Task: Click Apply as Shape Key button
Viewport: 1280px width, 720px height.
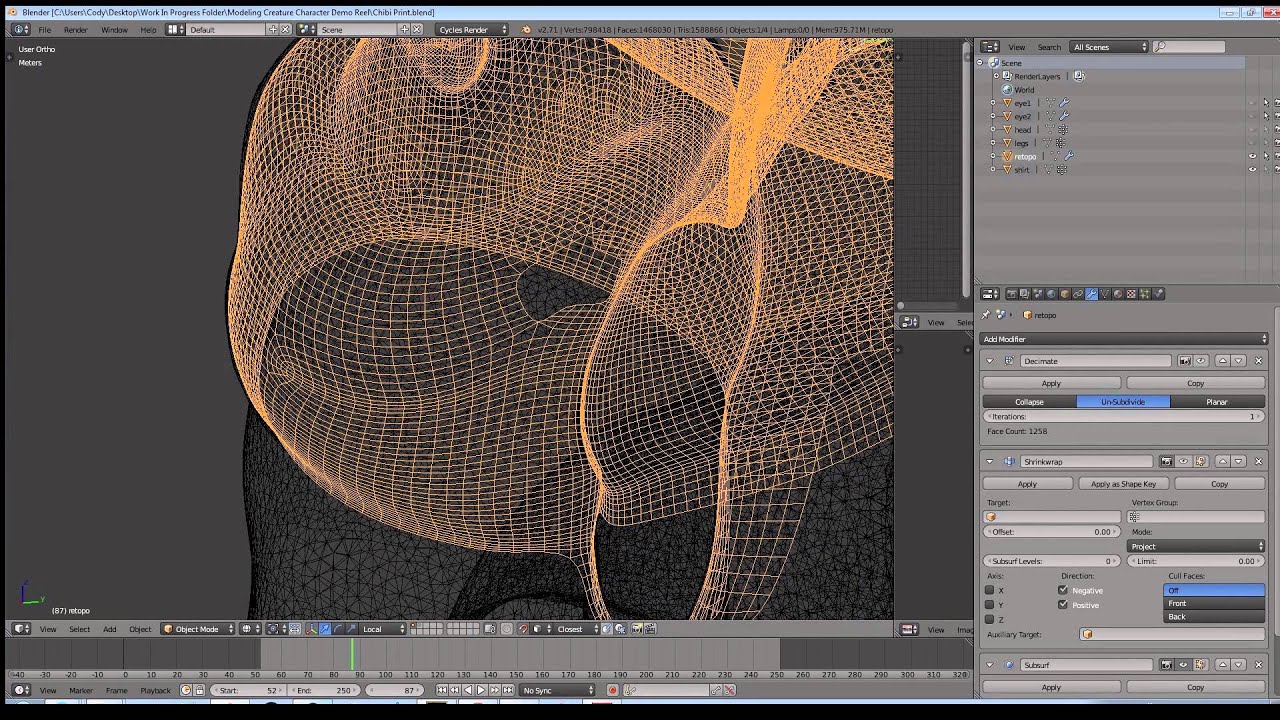Action: coord(1123,483)
